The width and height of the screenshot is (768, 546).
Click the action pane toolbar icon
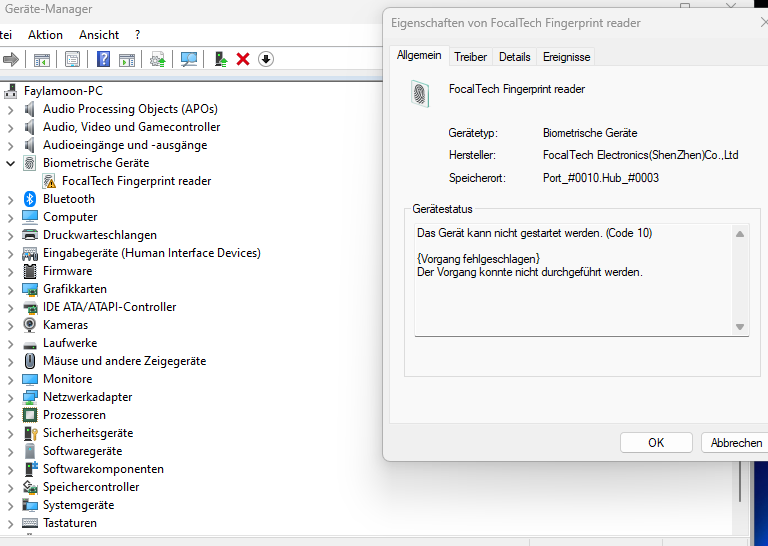127,60
